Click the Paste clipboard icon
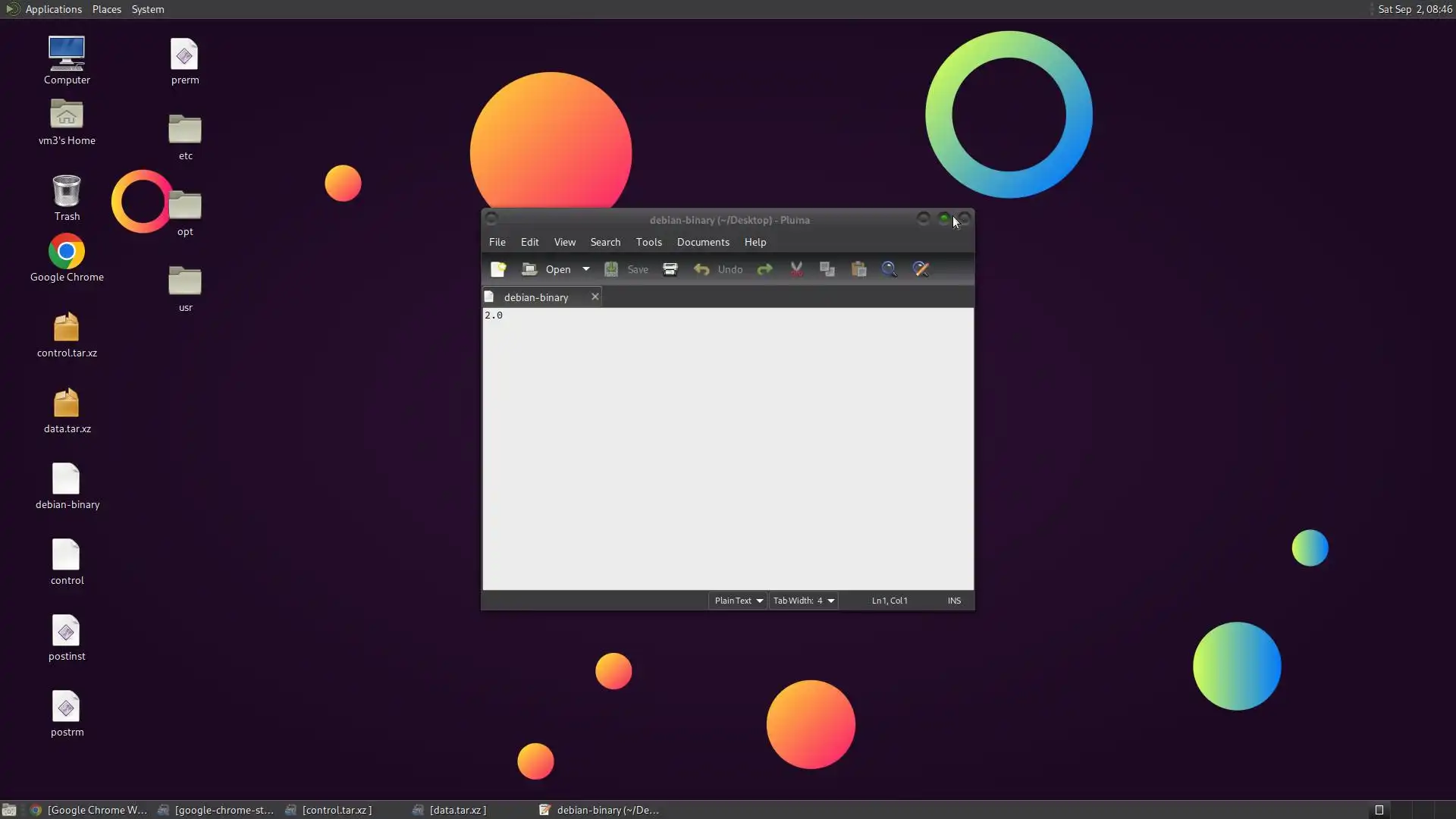 pyautogui.click(x=858, y=269)
